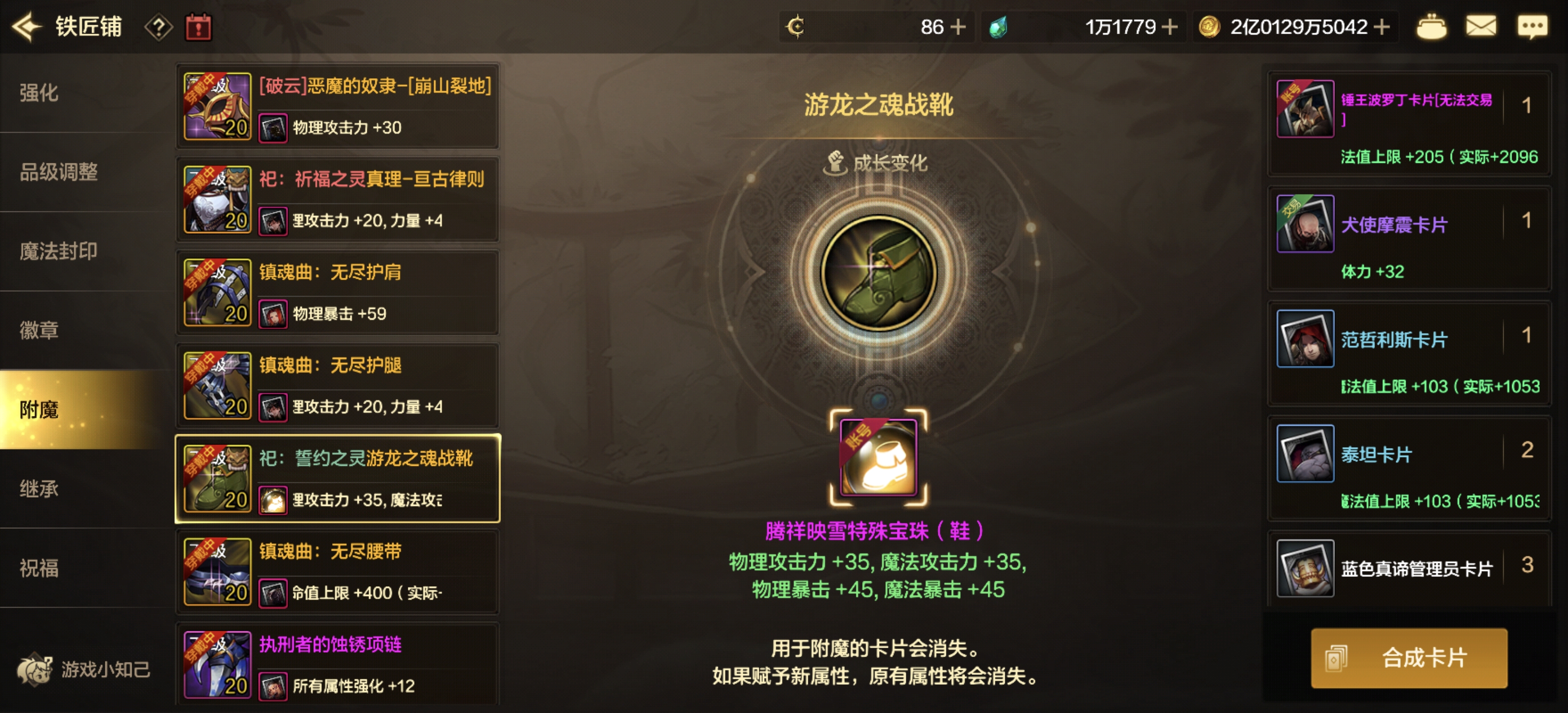Click the plus beside the 86 currency
1568x713 pixels.
tap(958, 27)
